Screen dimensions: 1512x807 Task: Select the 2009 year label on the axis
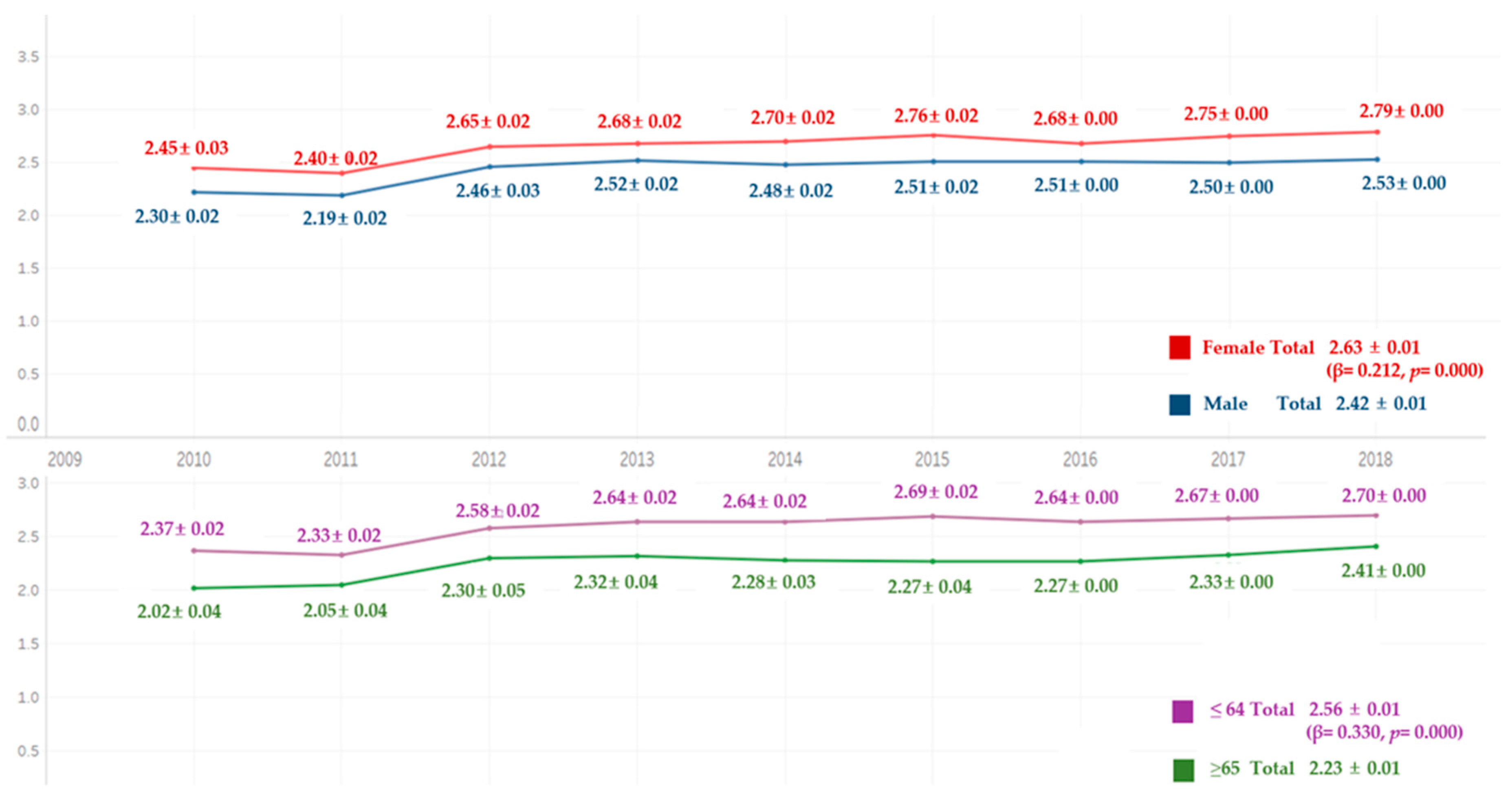tap(64, 459)
